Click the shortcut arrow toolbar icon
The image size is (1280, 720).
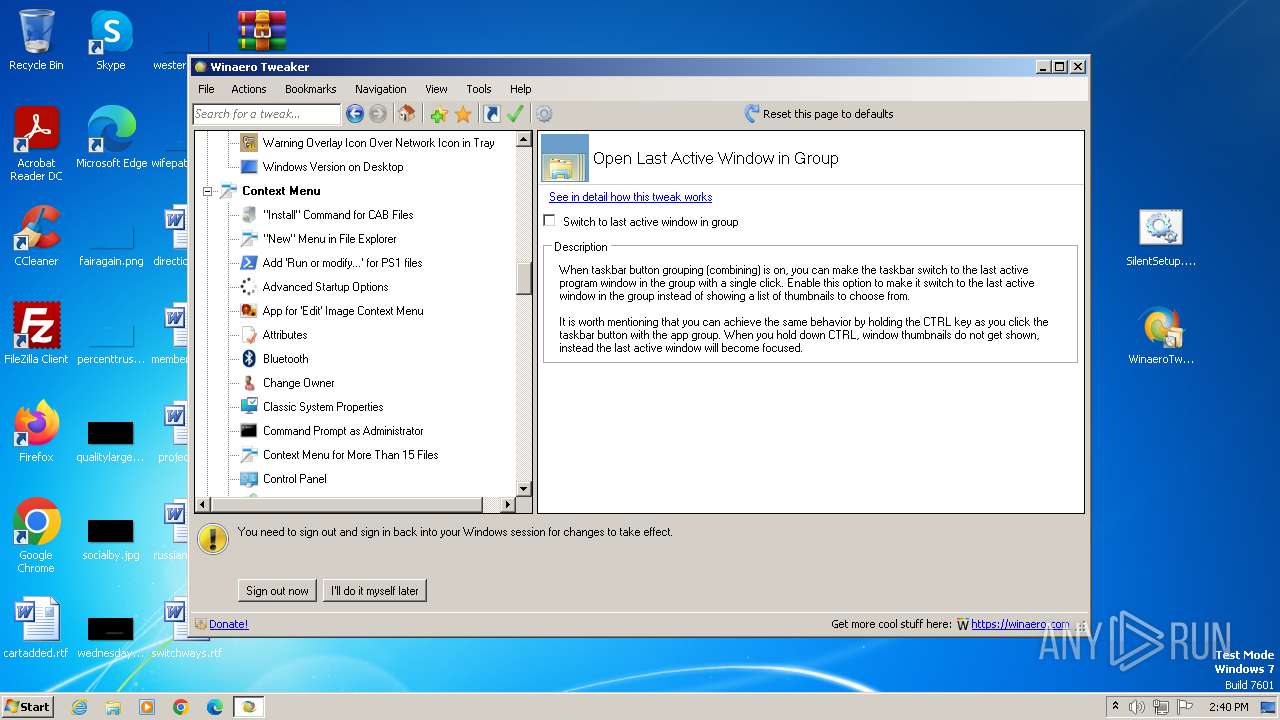tap(491, 114)
